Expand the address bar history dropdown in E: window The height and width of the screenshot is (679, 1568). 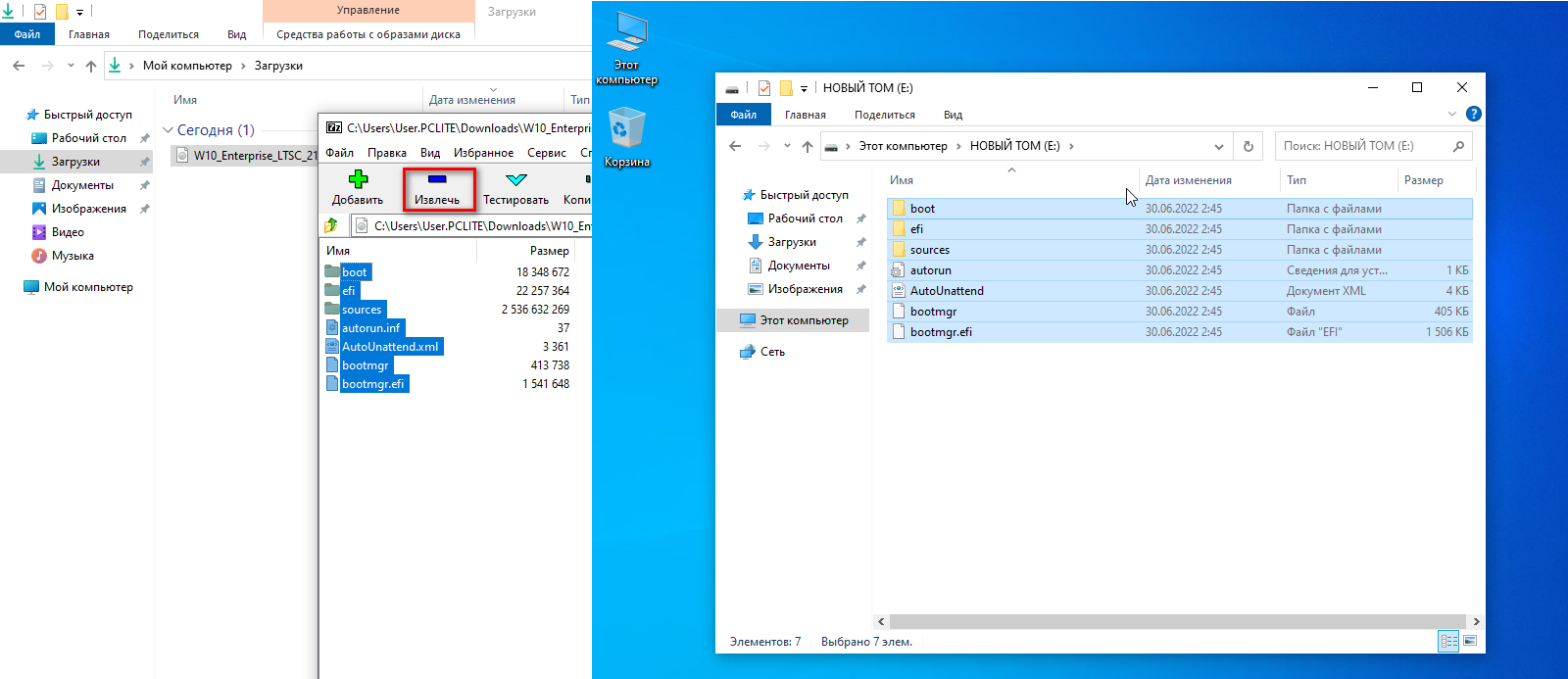1218,147
